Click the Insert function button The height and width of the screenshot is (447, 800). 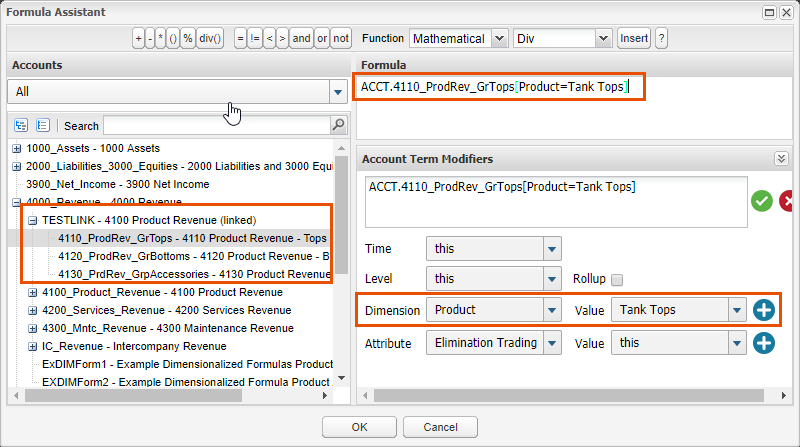pos(634,38)
